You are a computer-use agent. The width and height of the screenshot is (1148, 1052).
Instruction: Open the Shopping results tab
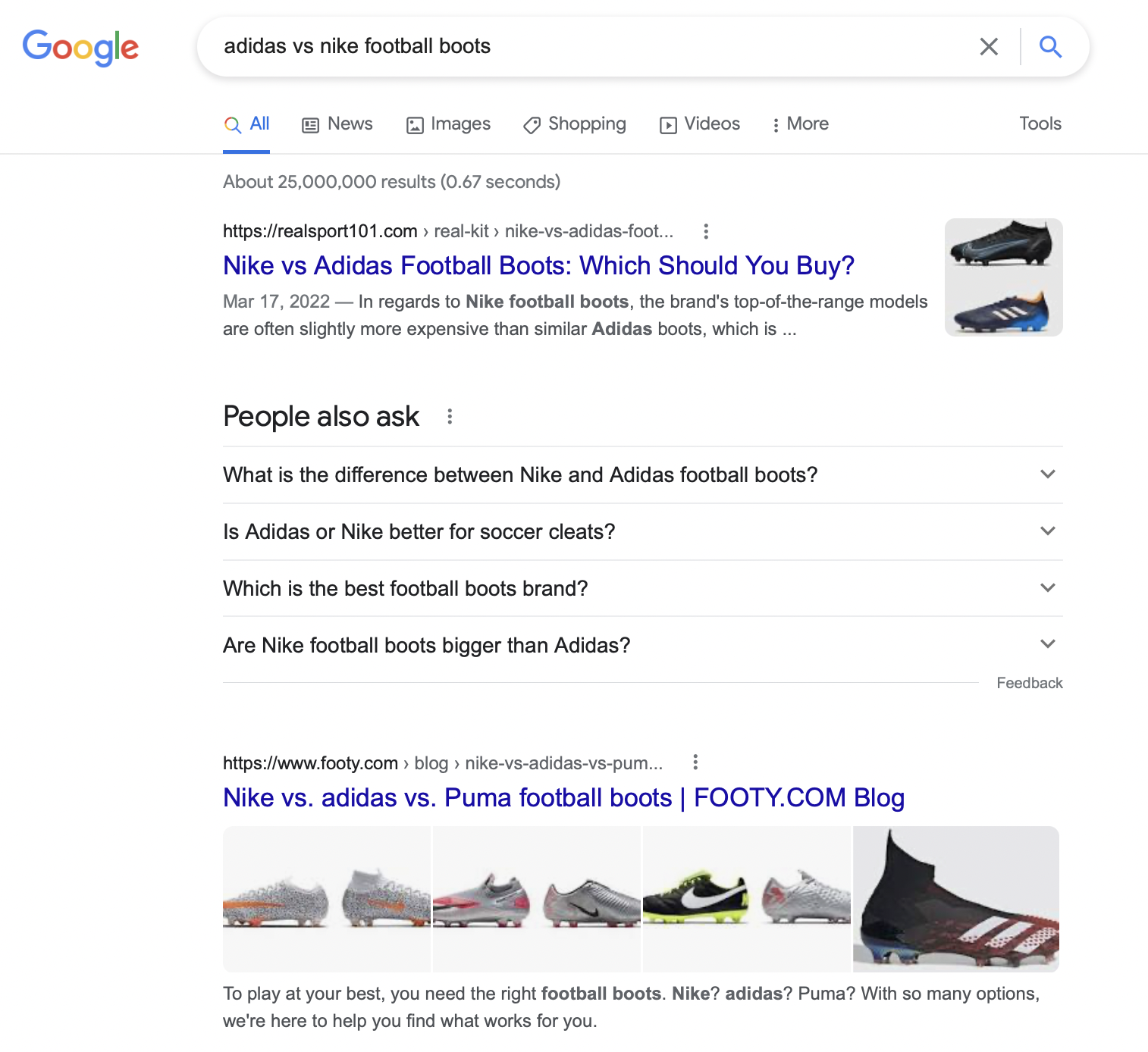point(576,124)
